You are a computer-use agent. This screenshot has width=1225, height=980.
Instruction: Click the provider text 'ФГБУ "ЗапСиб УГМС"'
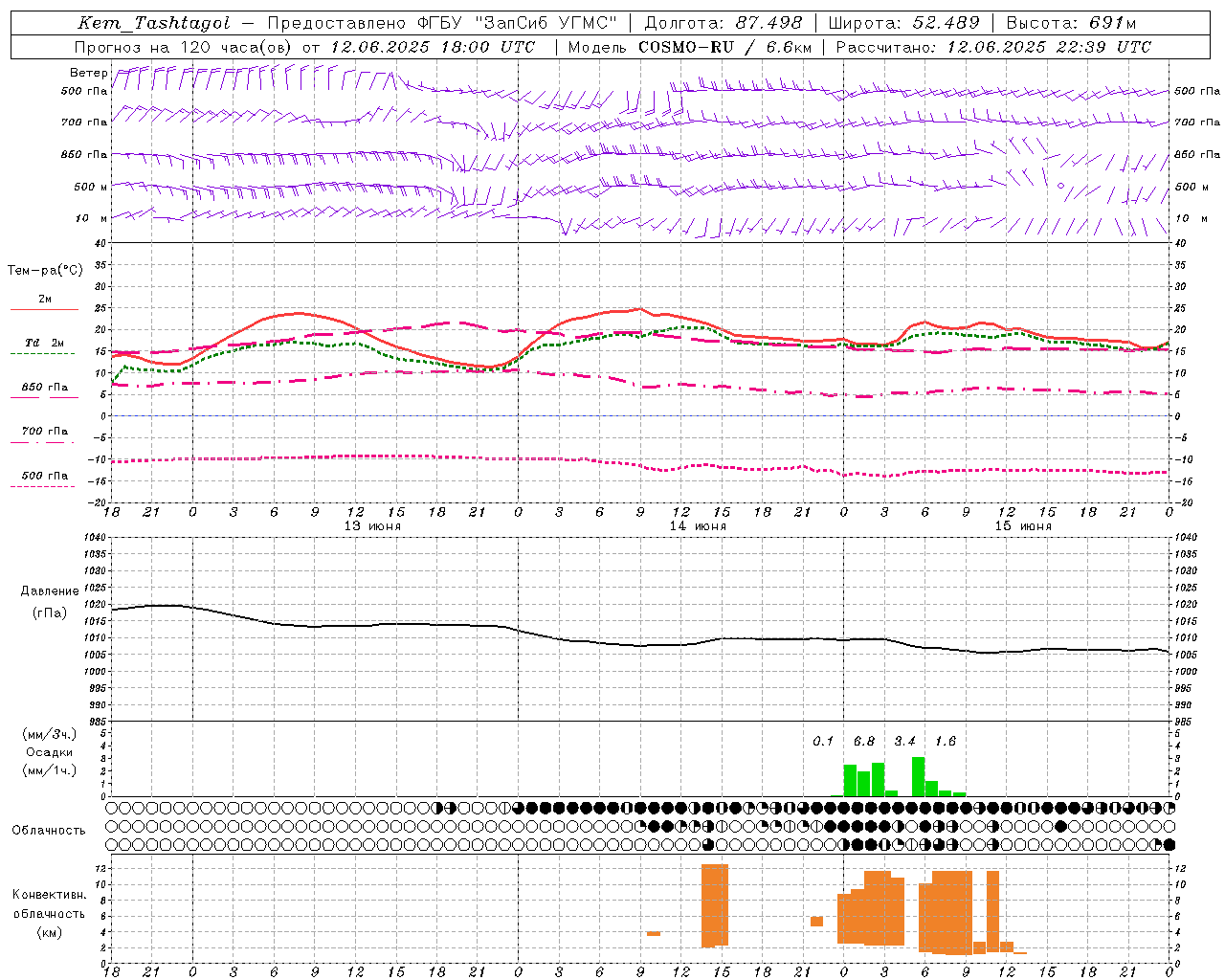coord(518,23)
